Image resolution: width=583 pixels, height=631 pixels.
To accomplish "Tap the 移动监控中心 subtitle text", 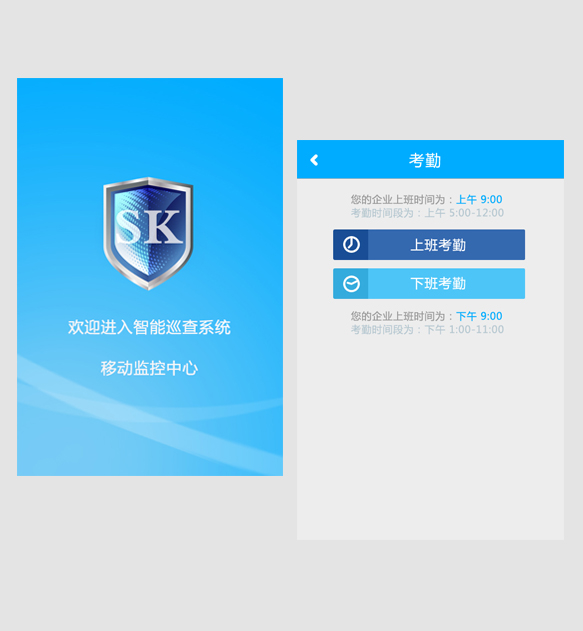I will [x=149, y=368].
